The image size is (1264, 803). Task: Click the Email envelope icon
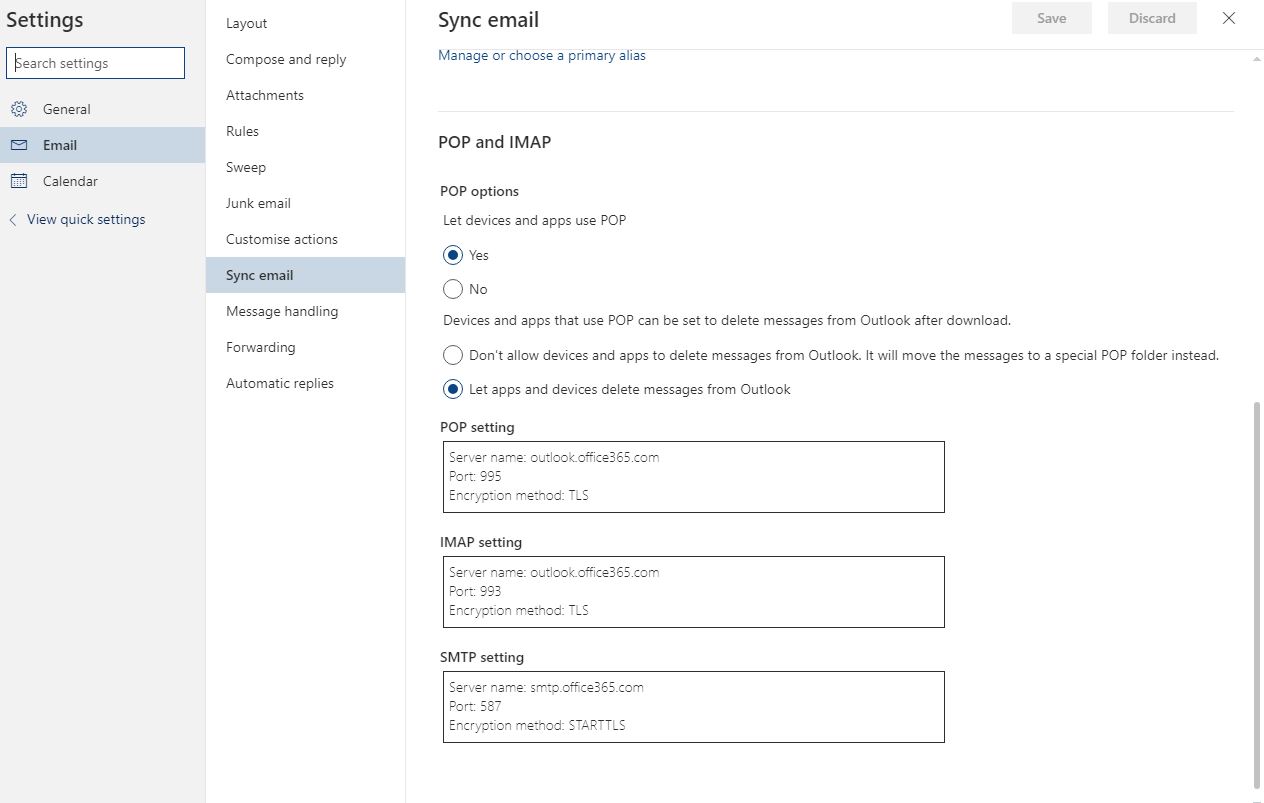[x=19, y=145]
